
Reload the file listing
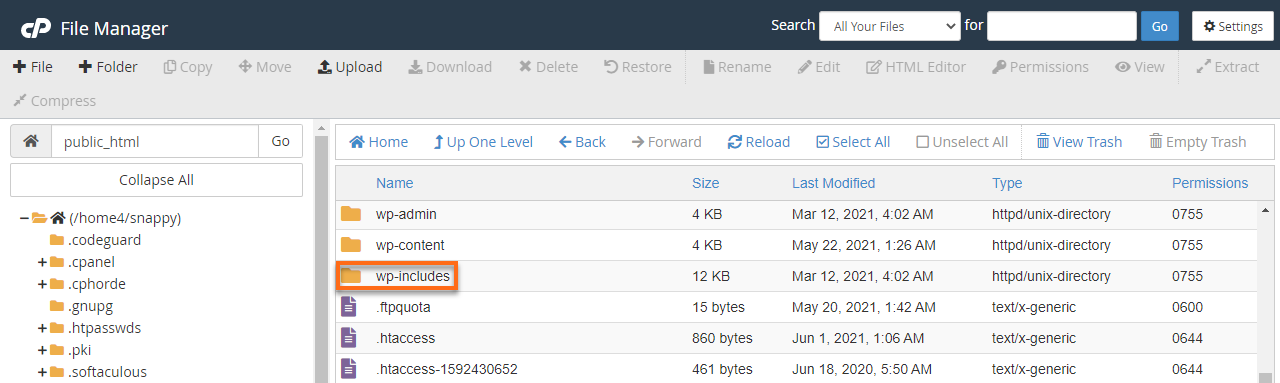pos(758,142)
